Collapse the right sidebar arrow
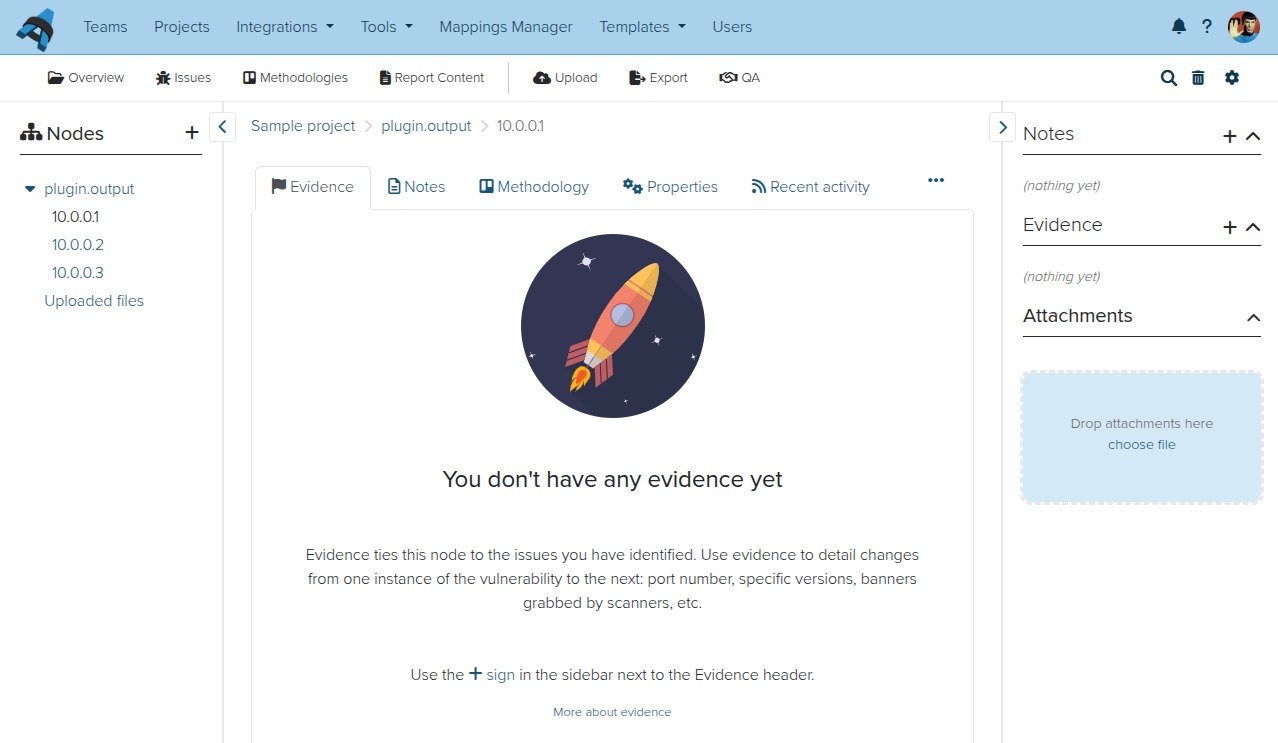Screen dimensions: 1278x743 click(x=1003, y=127)
